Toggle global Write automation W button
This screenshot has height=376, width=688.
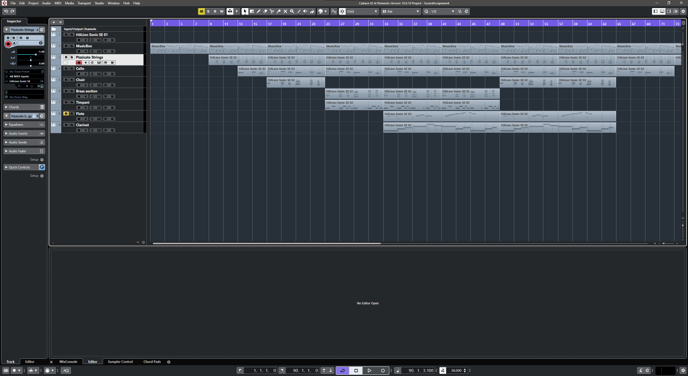[x=222, y=11]
